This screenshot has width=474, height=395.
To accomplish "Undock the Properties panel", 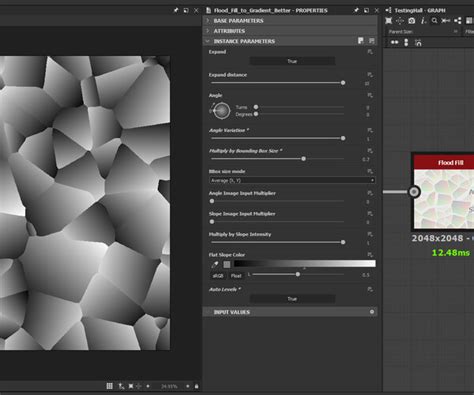I will pos(366,10).
